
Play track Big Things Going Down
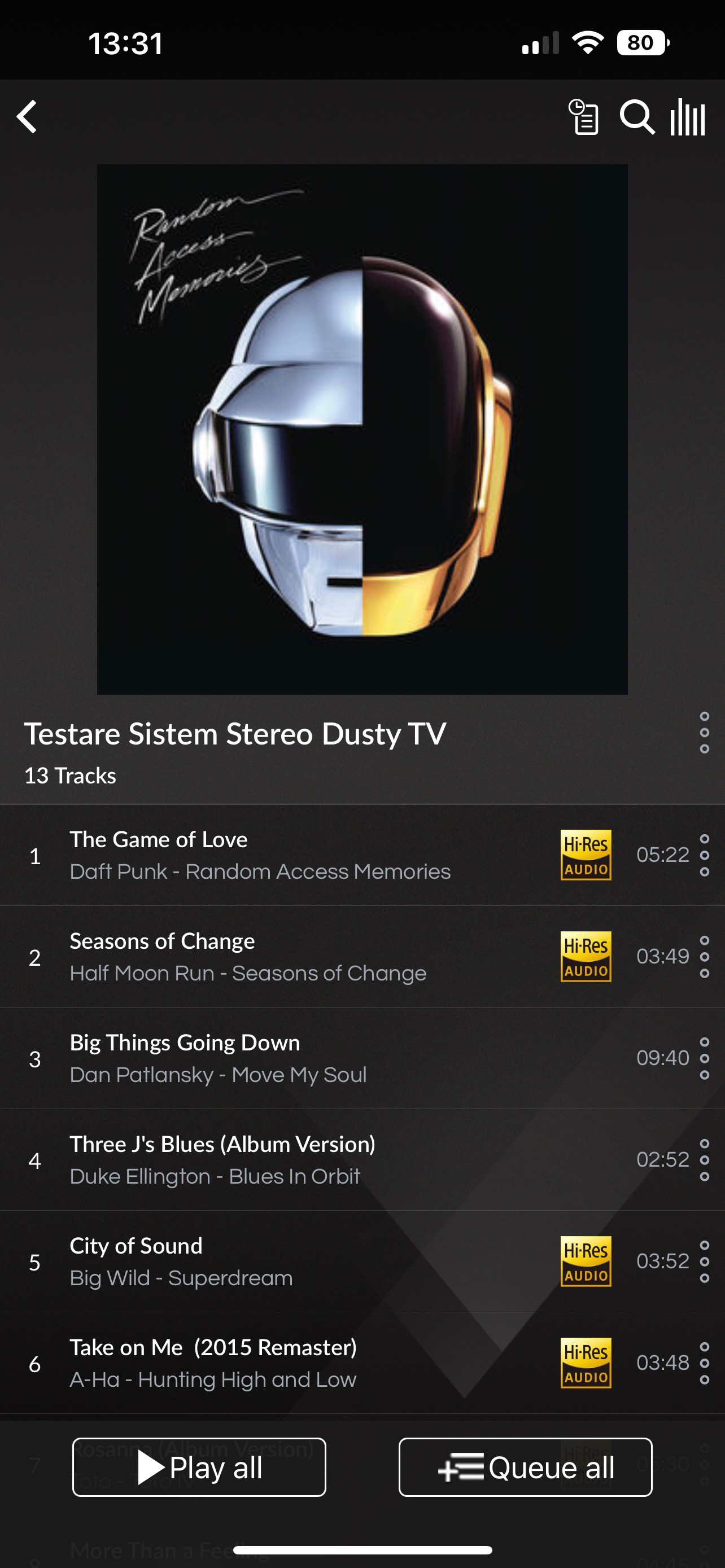[362, 1058]
